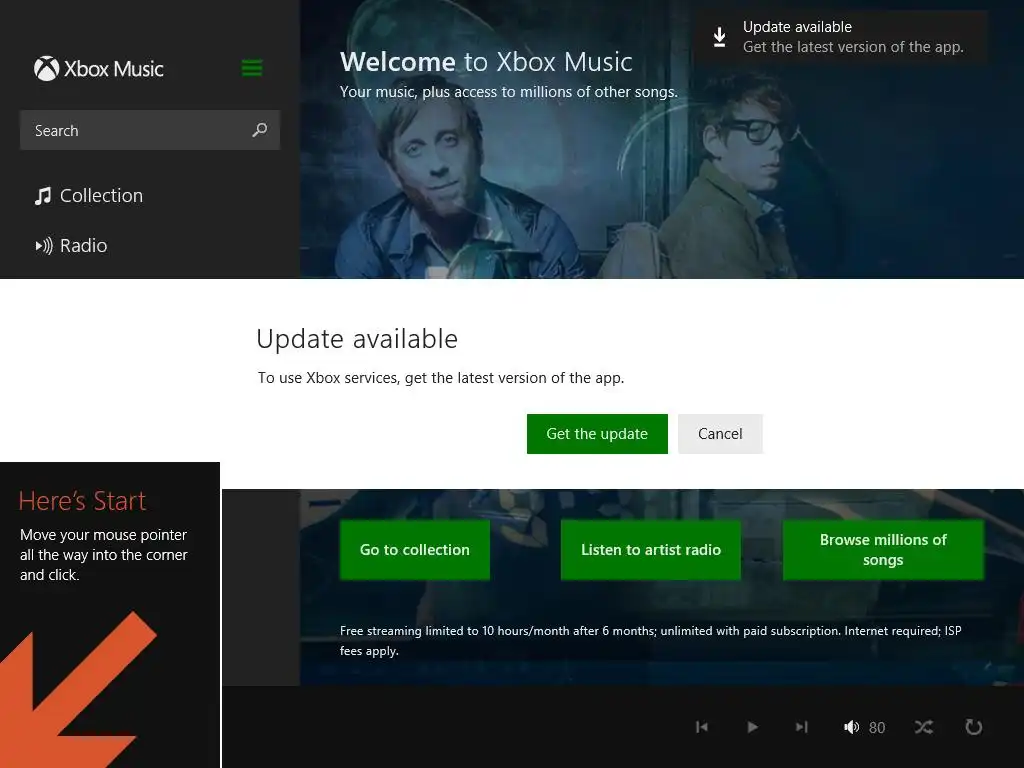Click into the Search field
This screenshot has height=768, width=1024.
[150, 130]
